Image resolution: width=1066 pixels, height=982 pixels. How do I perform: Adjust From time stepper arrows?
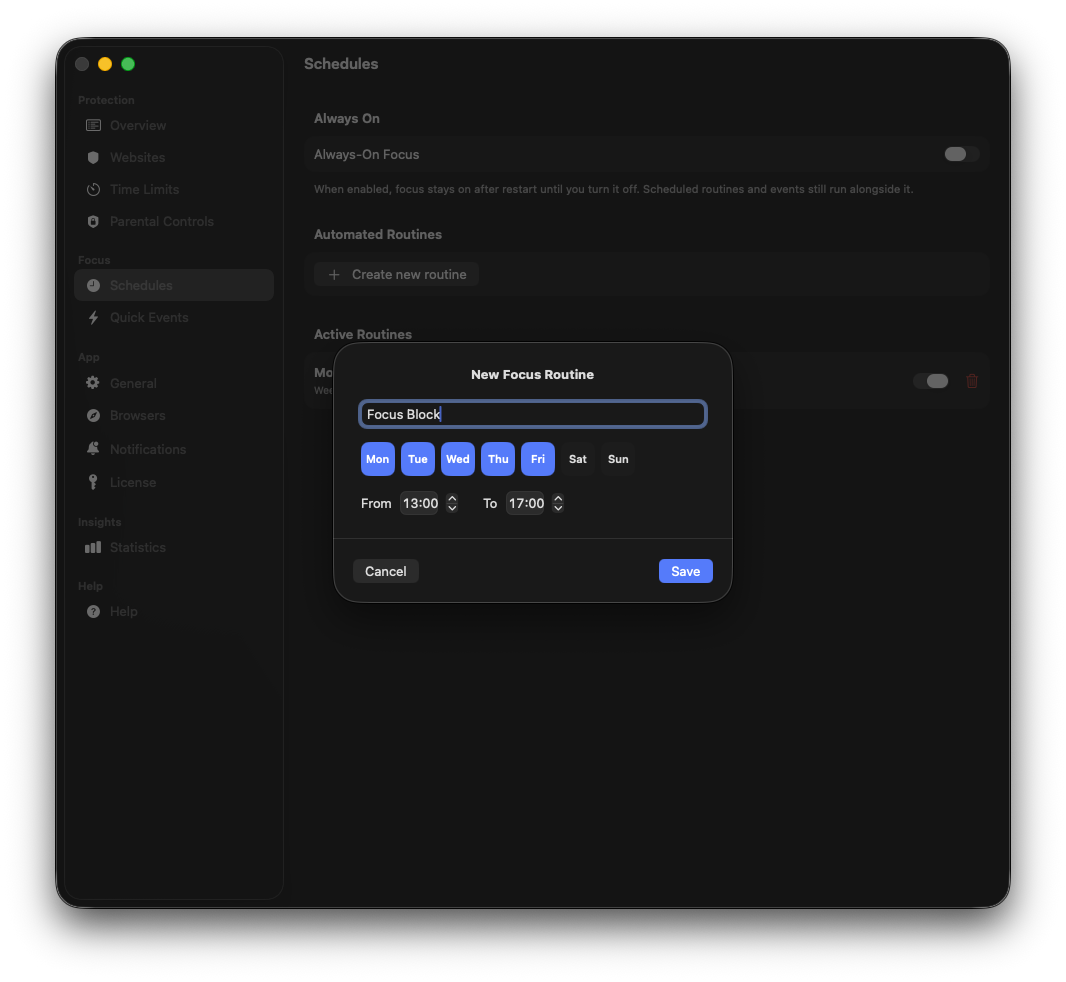tap(452, 503)
